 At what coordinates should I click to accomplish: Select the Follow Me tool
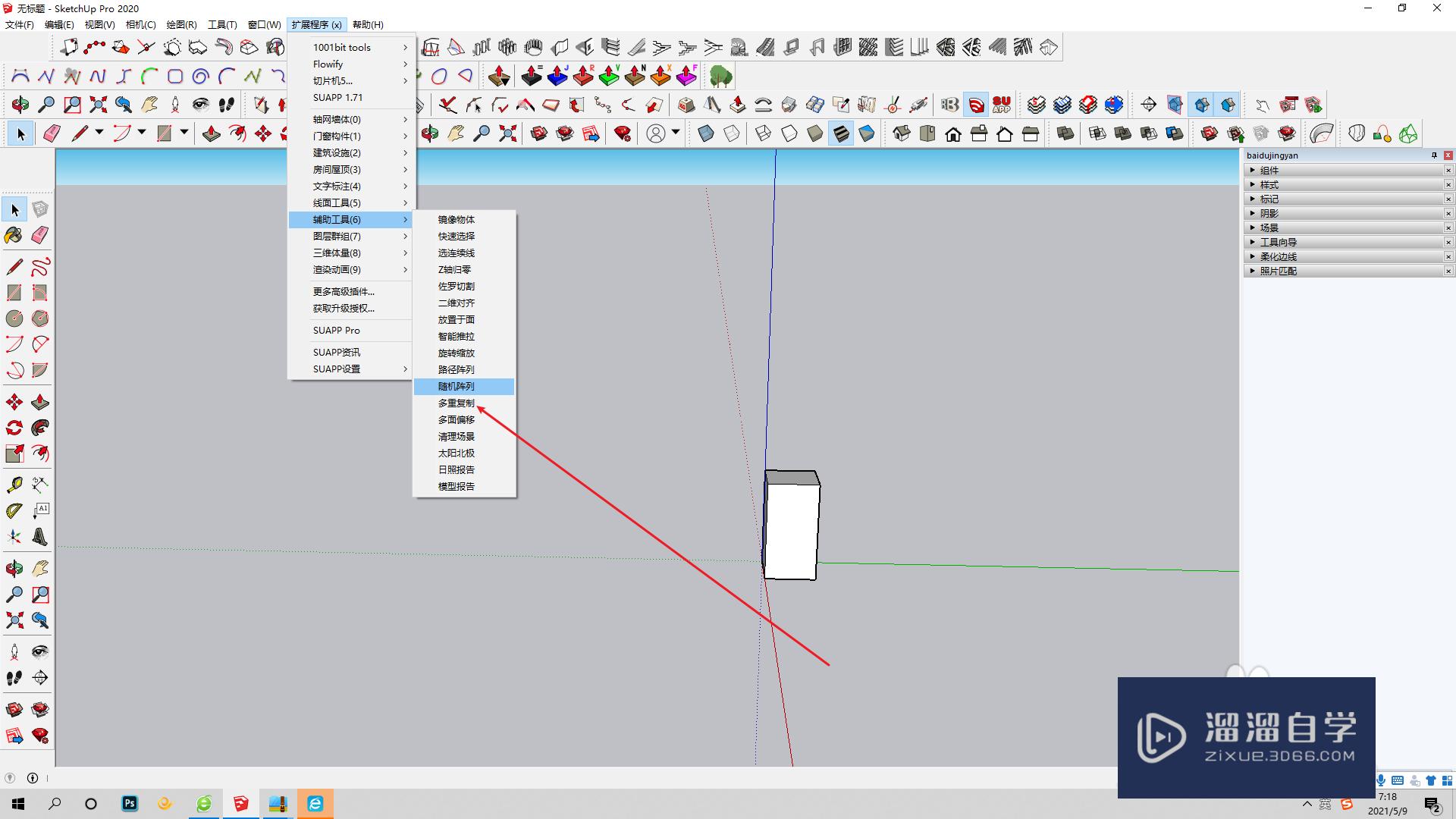pyautogui.click(x=40, y=428)
